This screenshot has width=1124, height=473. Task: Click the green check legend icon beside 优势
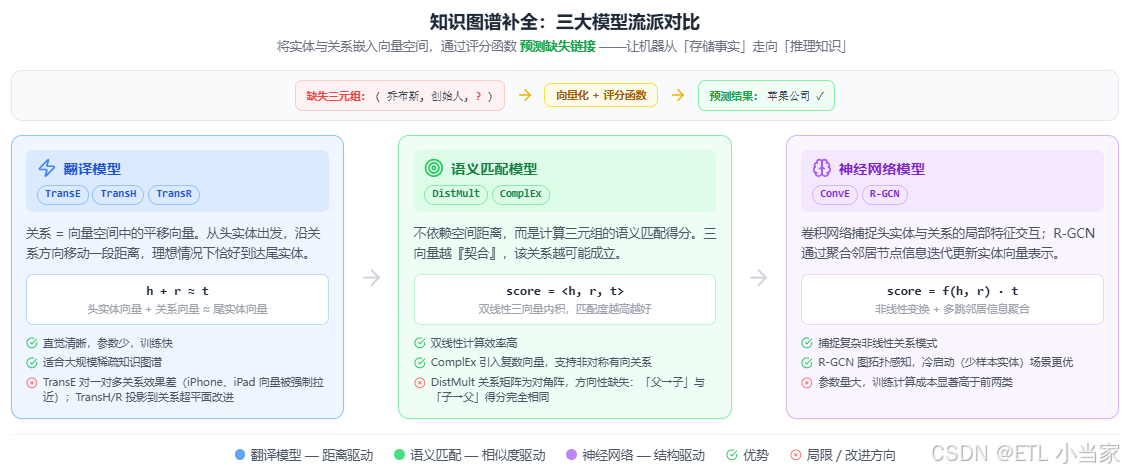(x=731, y=455)
